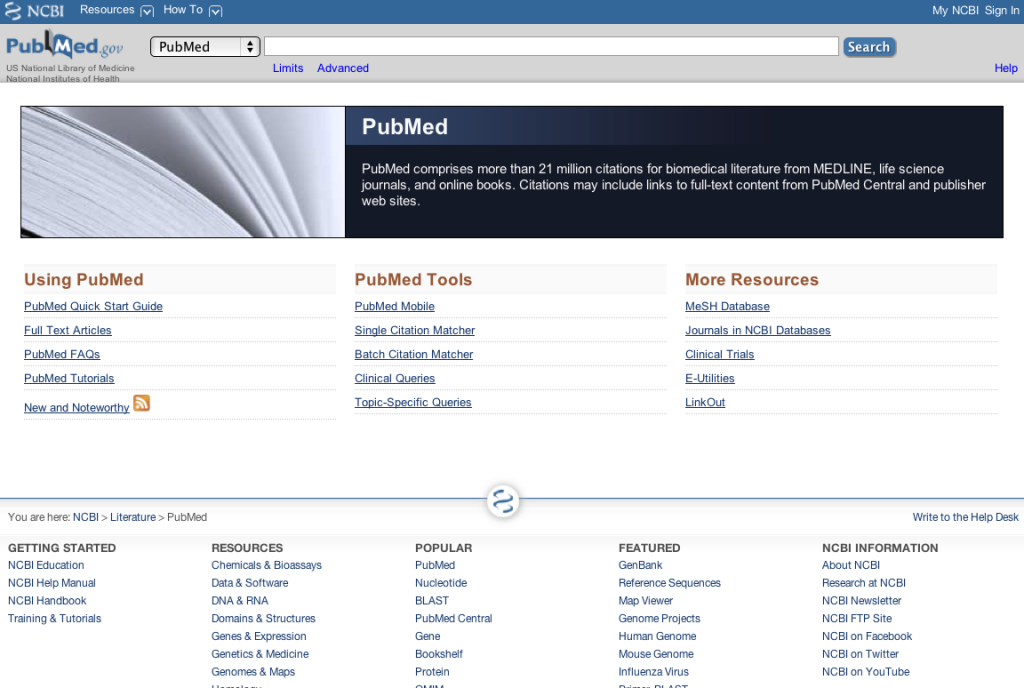Open the E-Utilities link

pyautogui.click(x=710, y=379)
